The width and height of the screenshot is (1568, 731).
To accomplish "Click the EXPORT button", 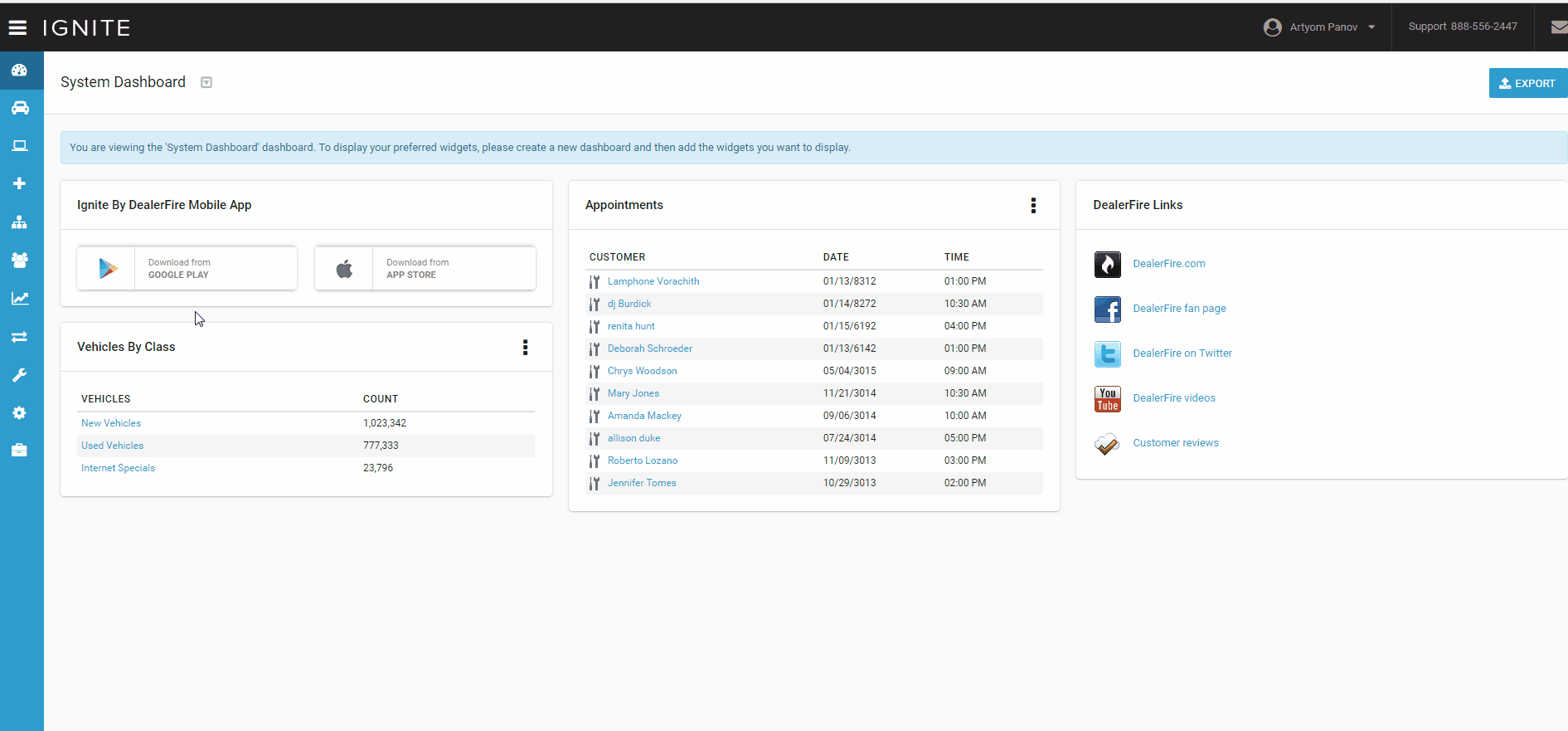I will tap(1527, 83).
